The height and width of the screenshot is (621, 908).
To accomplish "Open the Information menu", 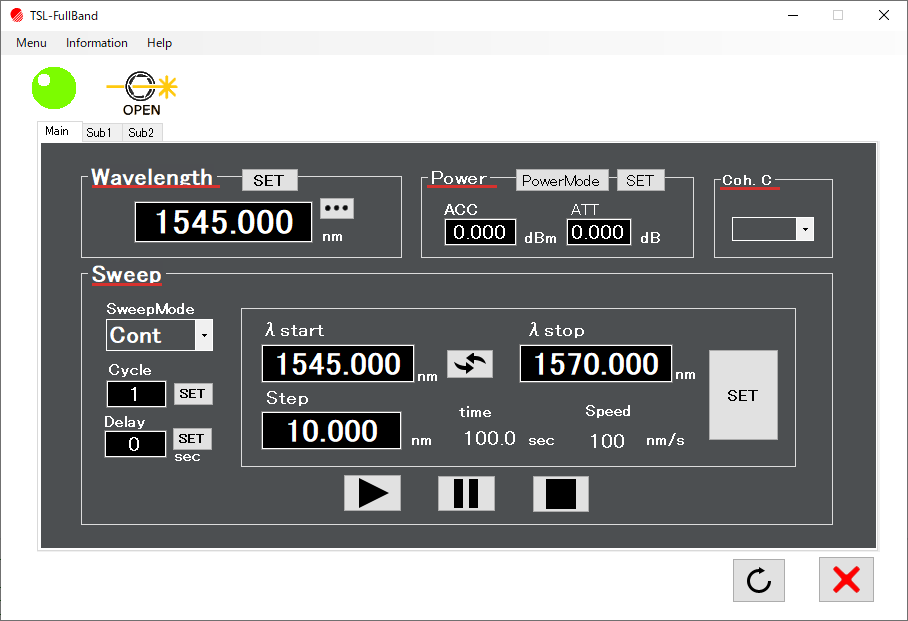I will 97,43.
